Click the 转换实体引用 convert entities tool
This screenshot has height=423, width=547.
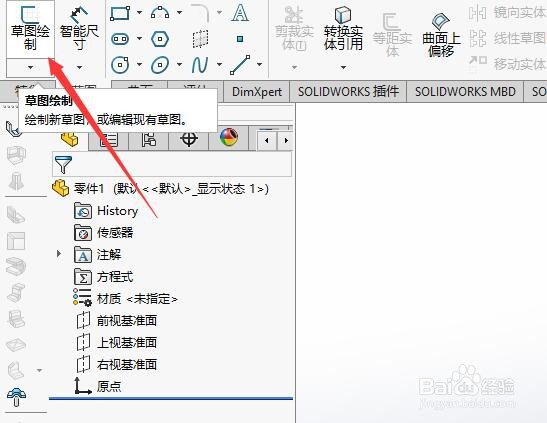pos(343,28)
